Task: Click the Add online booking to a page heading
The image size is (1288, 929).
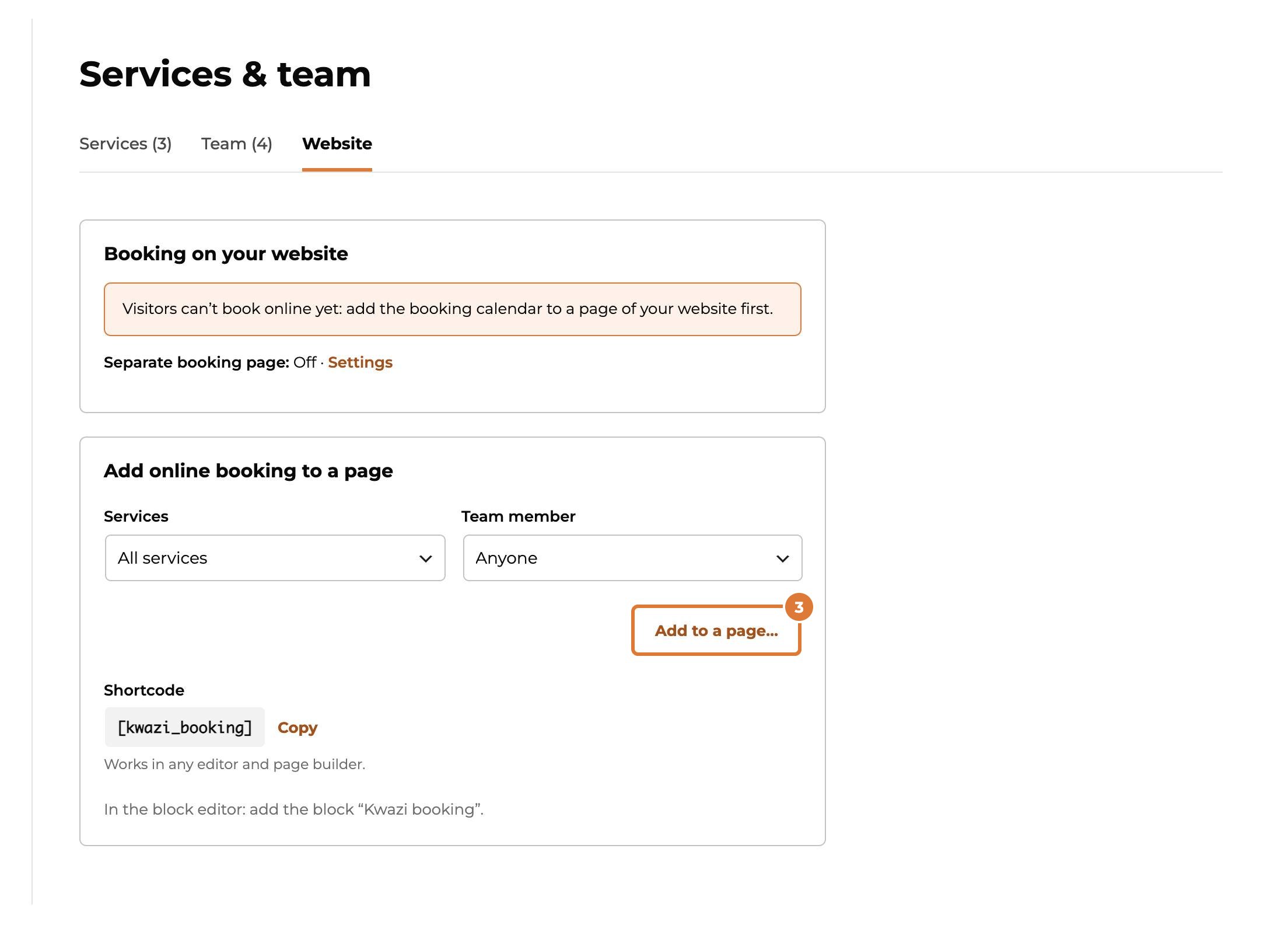Action: pos(249,471)
